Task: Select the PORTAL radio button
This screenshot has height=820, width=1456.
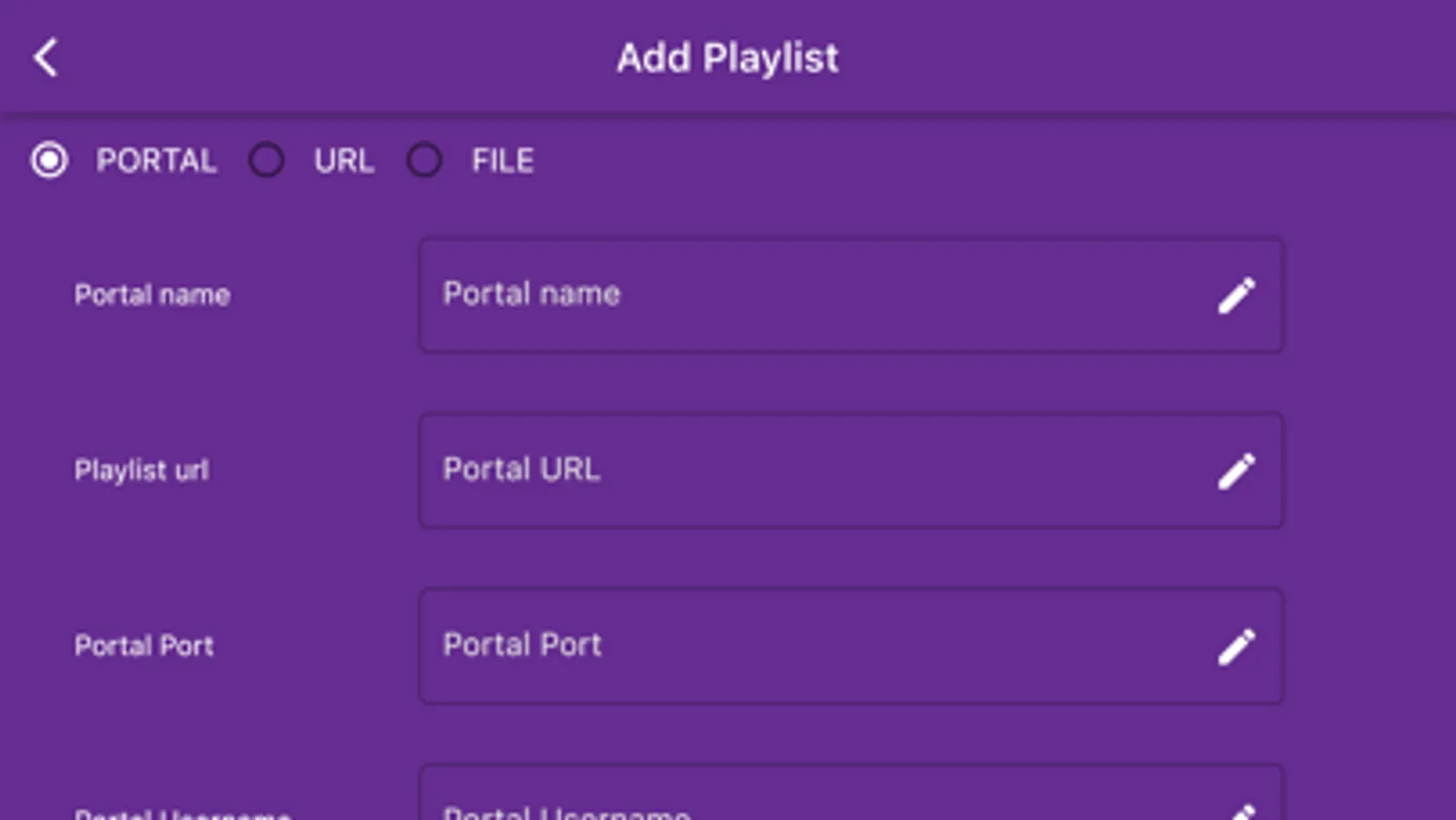Action: (x=49, y=160)
